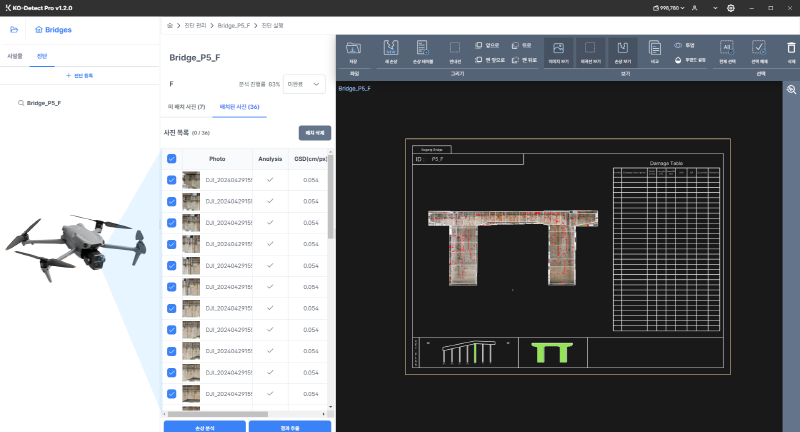Screen dimensions: 800x432
Task: Click the zoom magnifier icon on canvas
Action: 791,90
